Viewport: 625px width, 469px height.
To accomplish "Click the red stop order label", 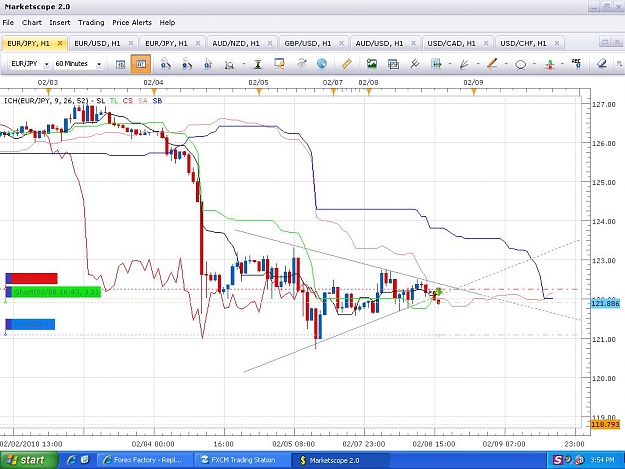I will click(31, 278).
